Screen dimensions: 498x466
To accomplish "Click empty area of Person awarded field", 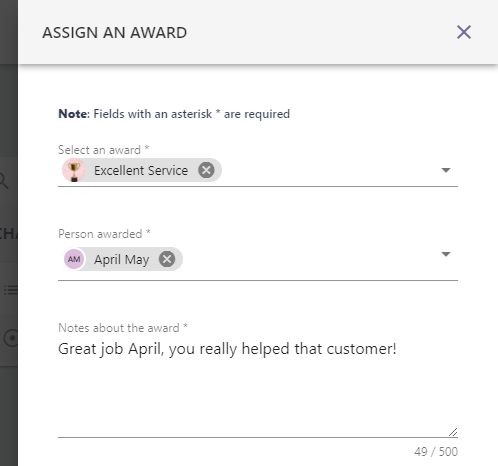I will coord(310,259).
